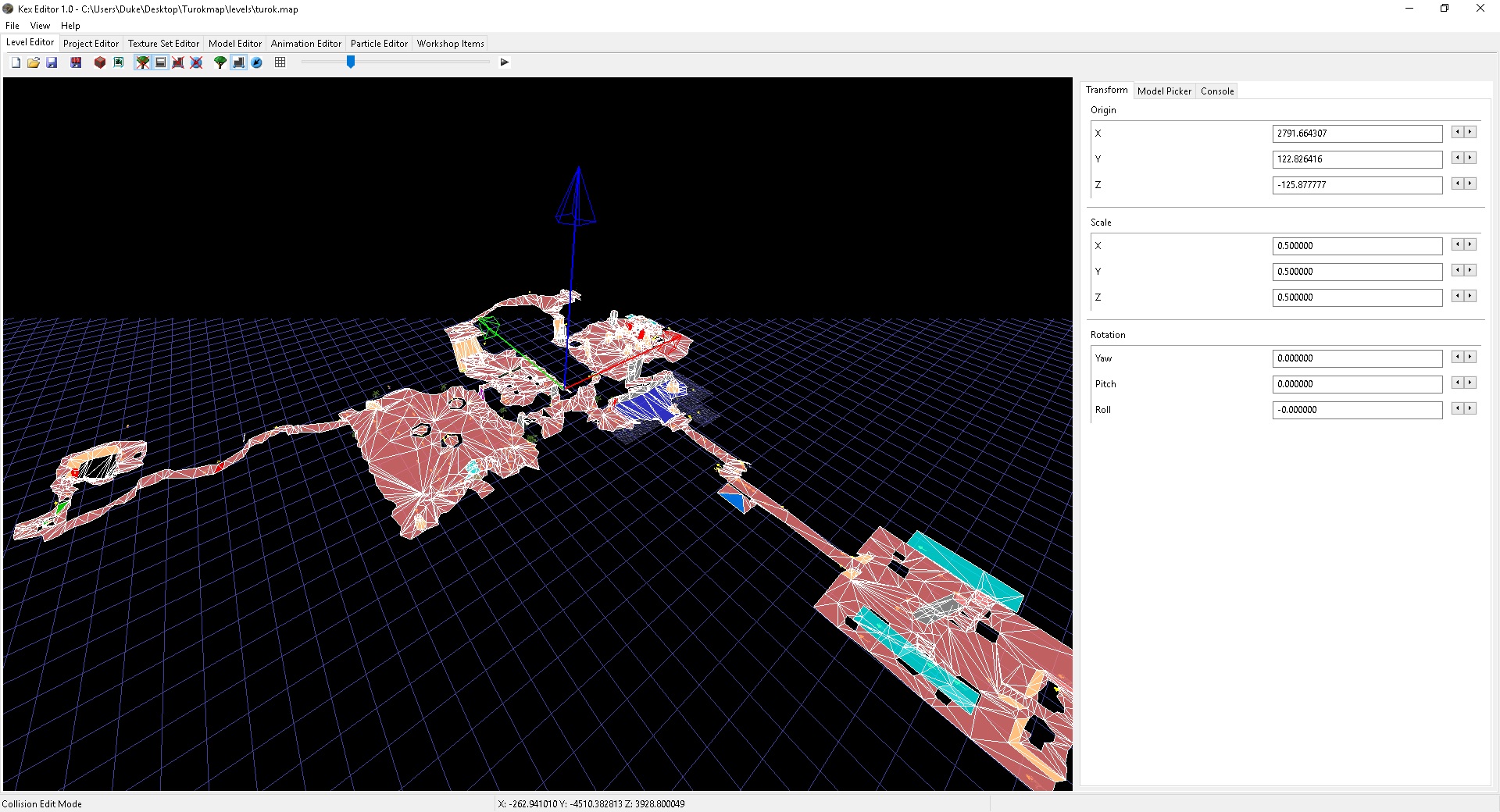Click the grid toolbar icon
Screen dimensions: 1500x812
(x=280, y=62)
